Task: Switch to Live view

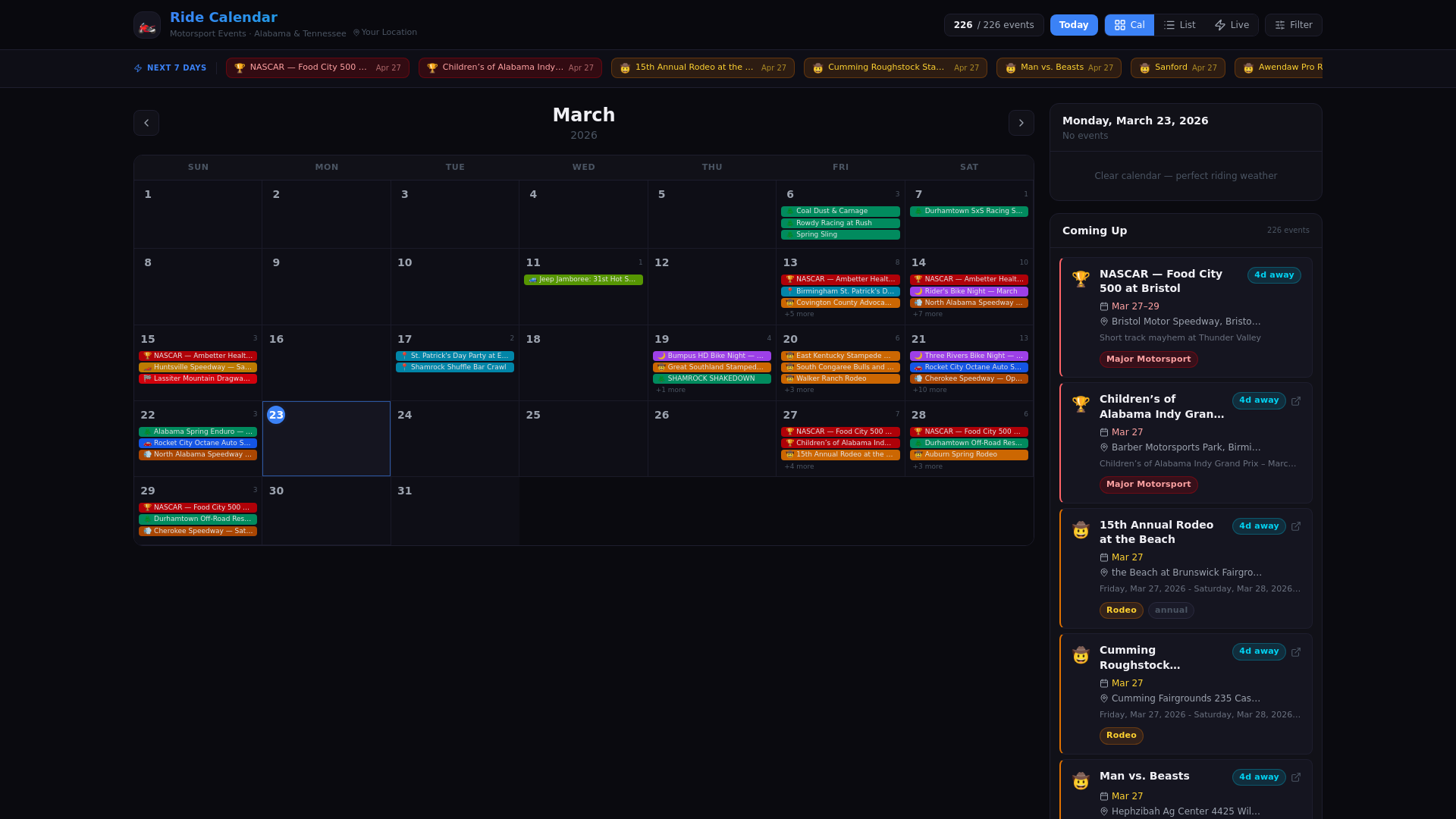Action: pyautogui.click(x=1232, y=25)
